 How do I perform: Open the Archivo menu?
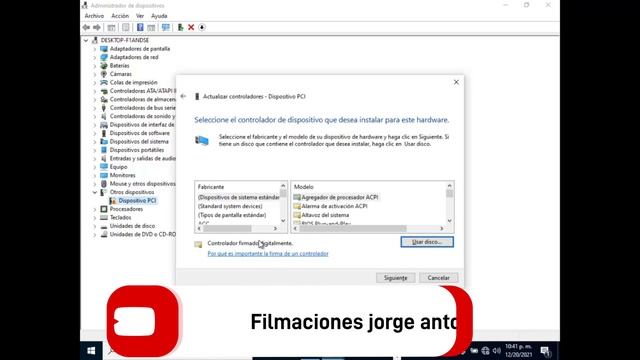point(94,16)
